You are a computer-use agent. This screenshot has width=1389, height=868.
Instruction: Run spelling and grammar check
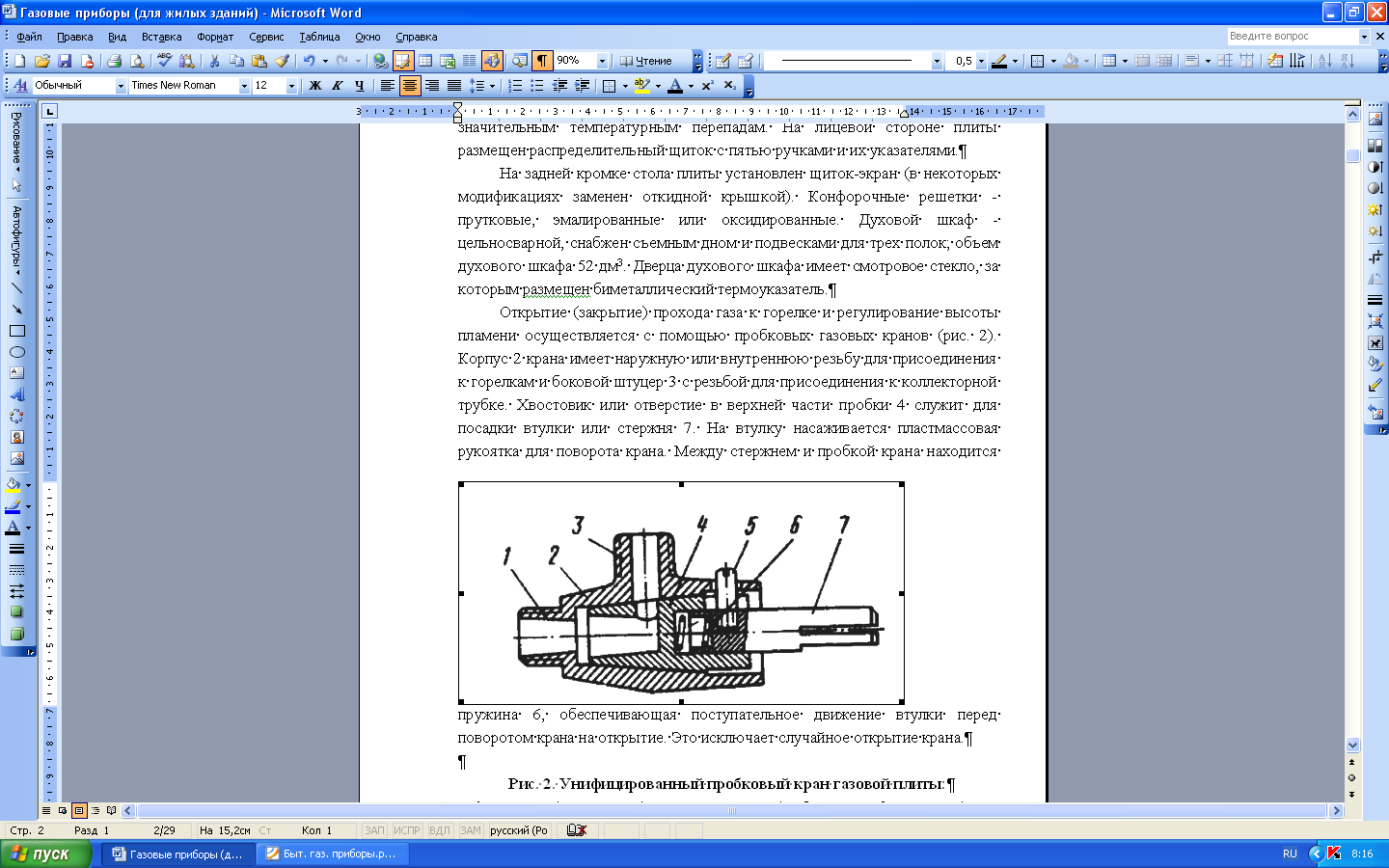pos(164,61)
